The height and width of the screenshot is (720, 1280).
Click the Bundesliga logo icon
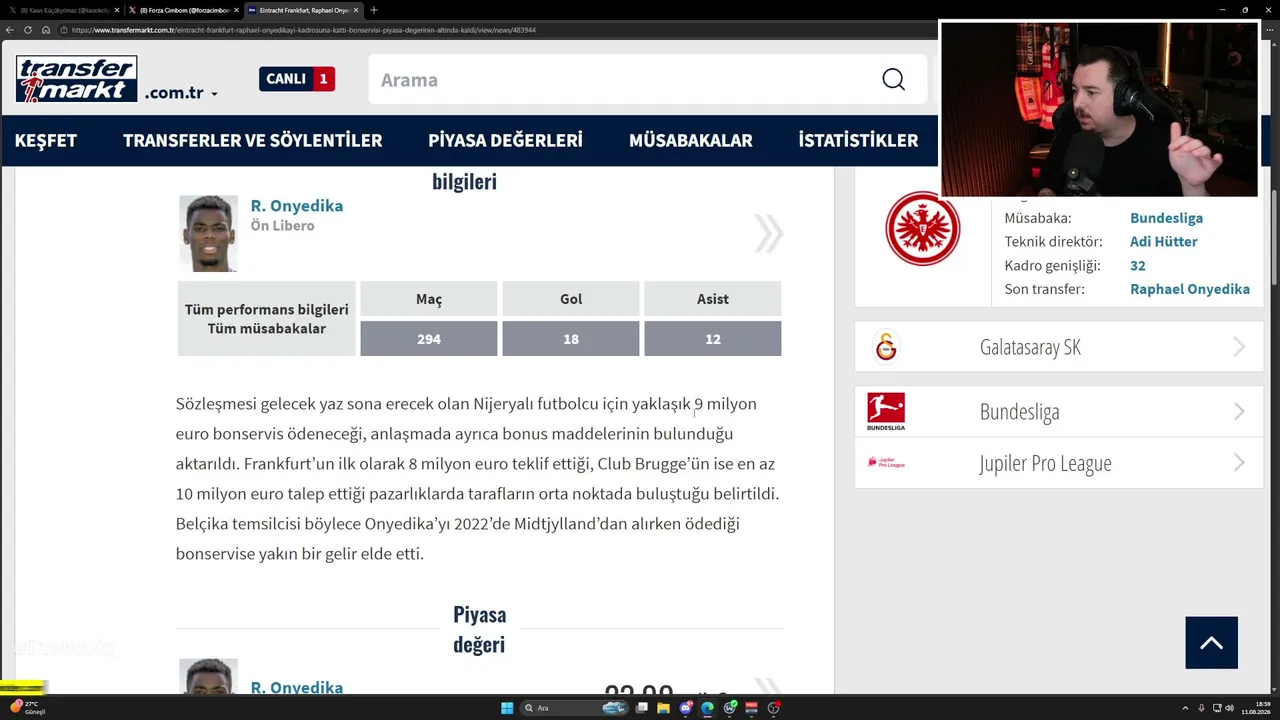click(886, 411)
